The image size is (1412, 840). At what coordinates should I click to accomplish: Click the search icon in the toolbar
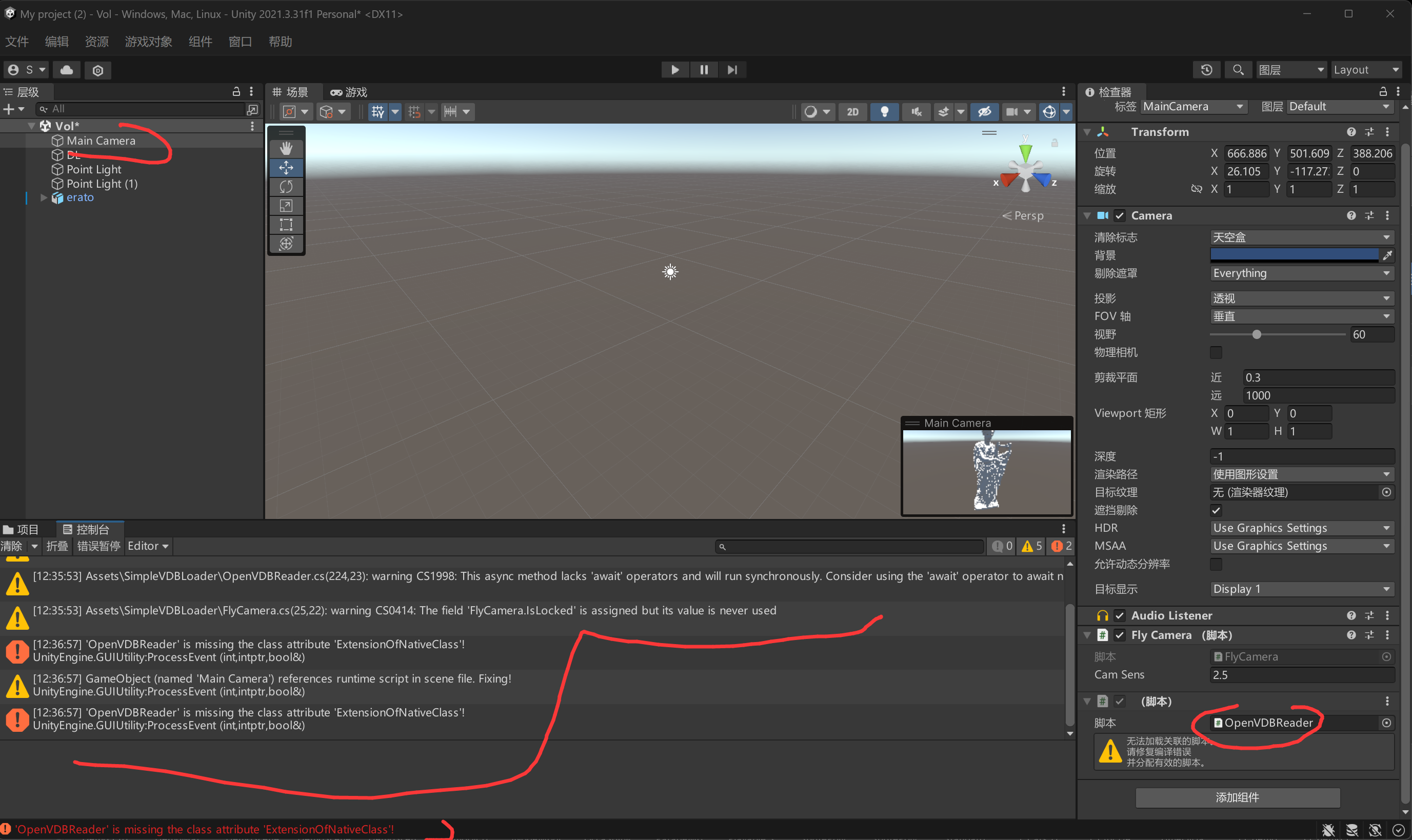pos(1238,69)
